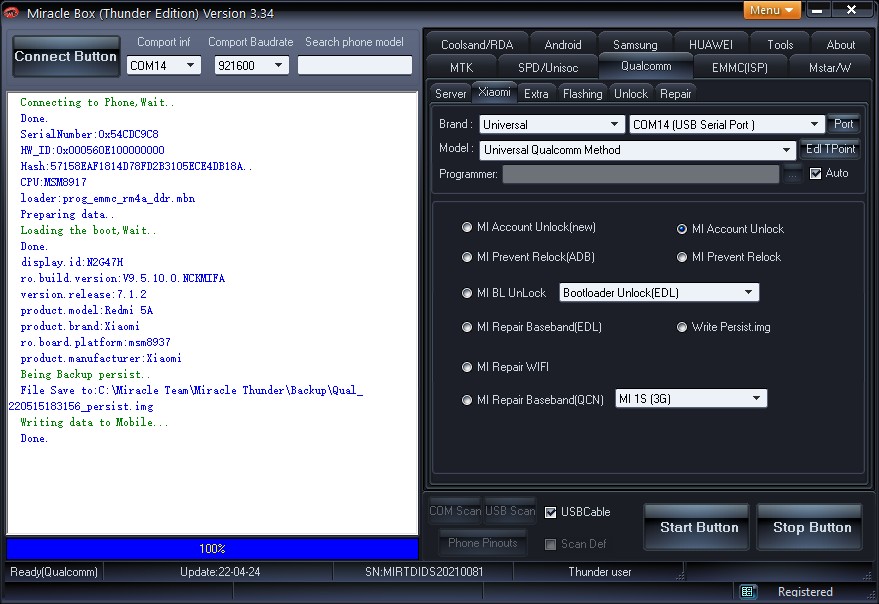Open the Comport Baudrate 921600 dropdown
This screenshot has width=879, height=604.
click(x=252, y=65)
